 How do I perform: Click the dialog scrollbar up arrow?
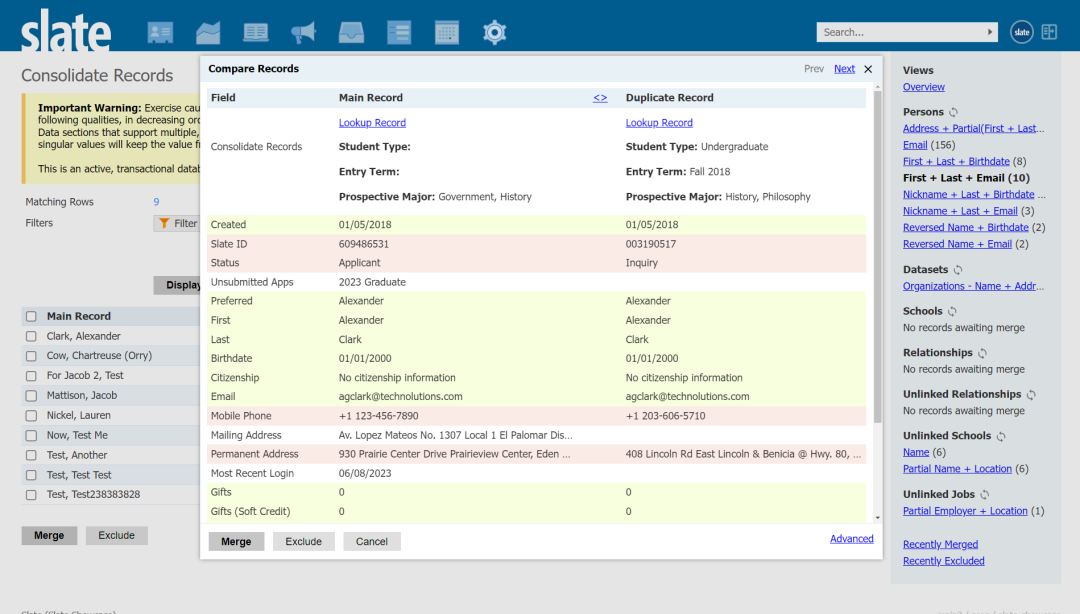click(x=878, y=87)
